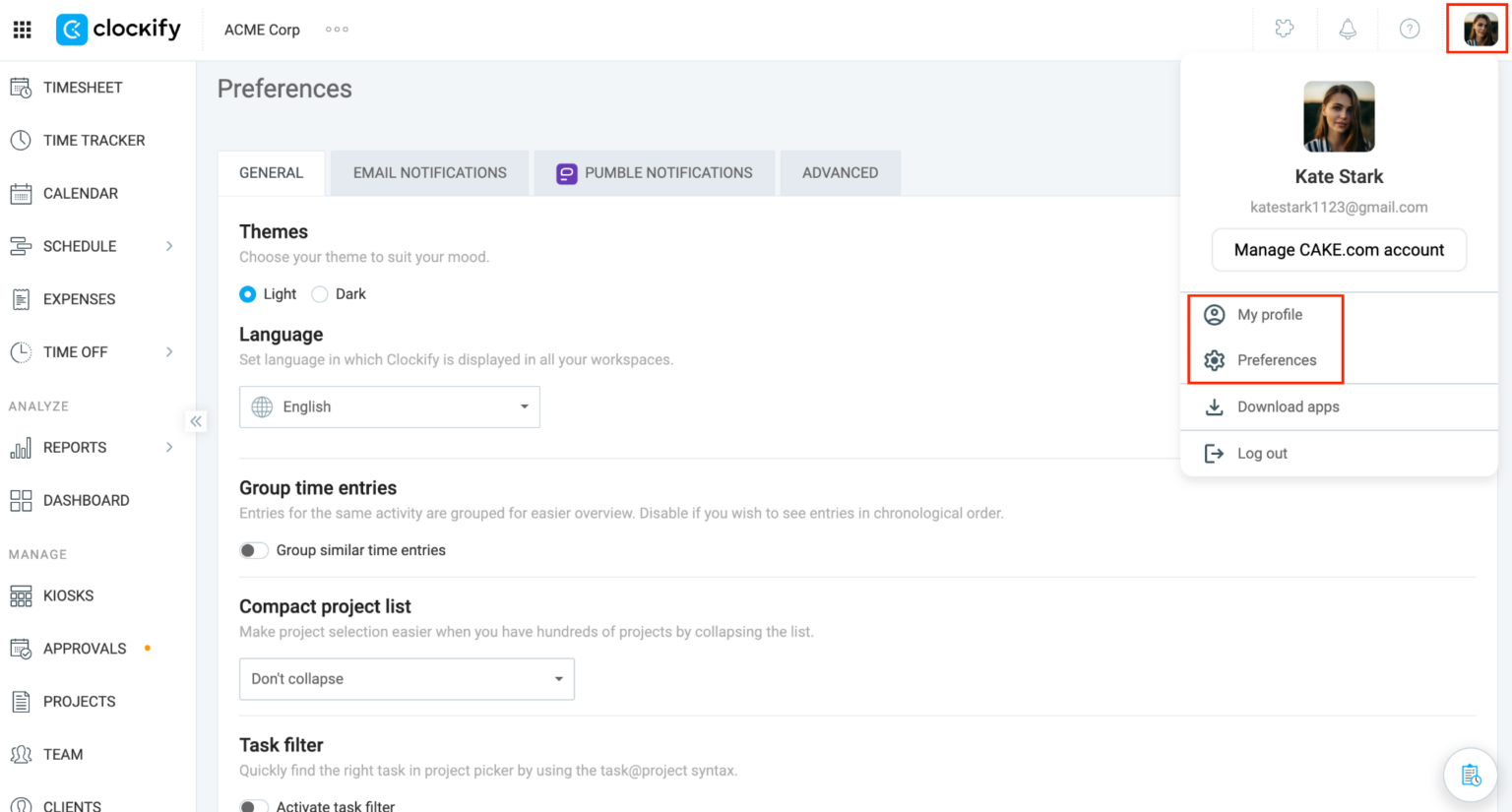Open the apps grid launcher icon
Image resolution: width=1512 pixels, height=812 pixels.
click(x=22, y=30)
